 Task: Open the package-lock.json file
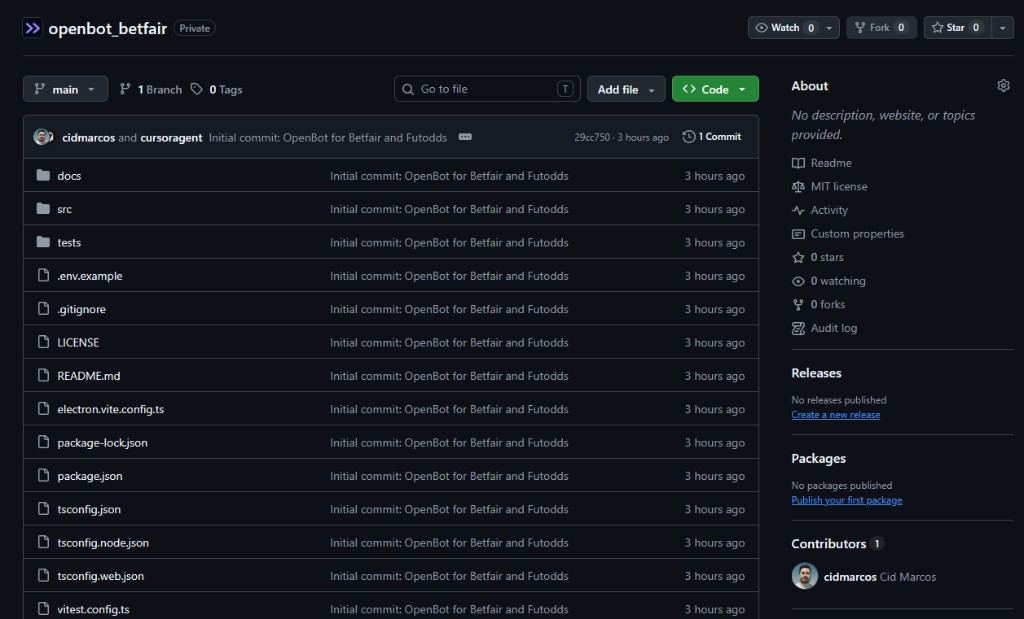[103, 443]
